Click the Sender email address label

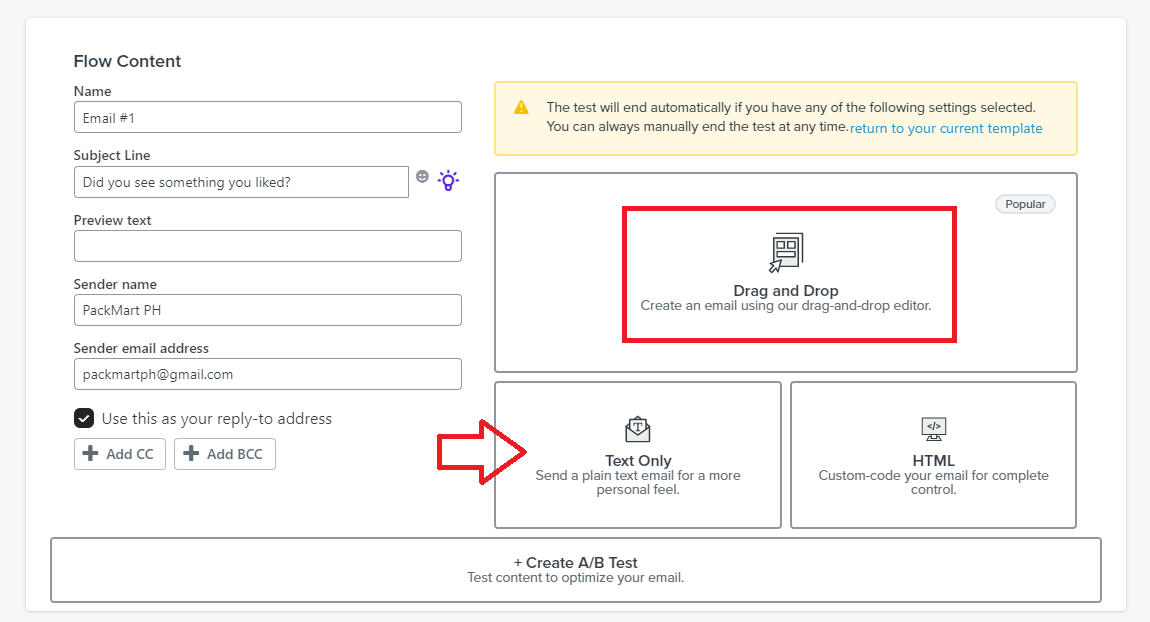pyautogui.click(x=141, y=348)
